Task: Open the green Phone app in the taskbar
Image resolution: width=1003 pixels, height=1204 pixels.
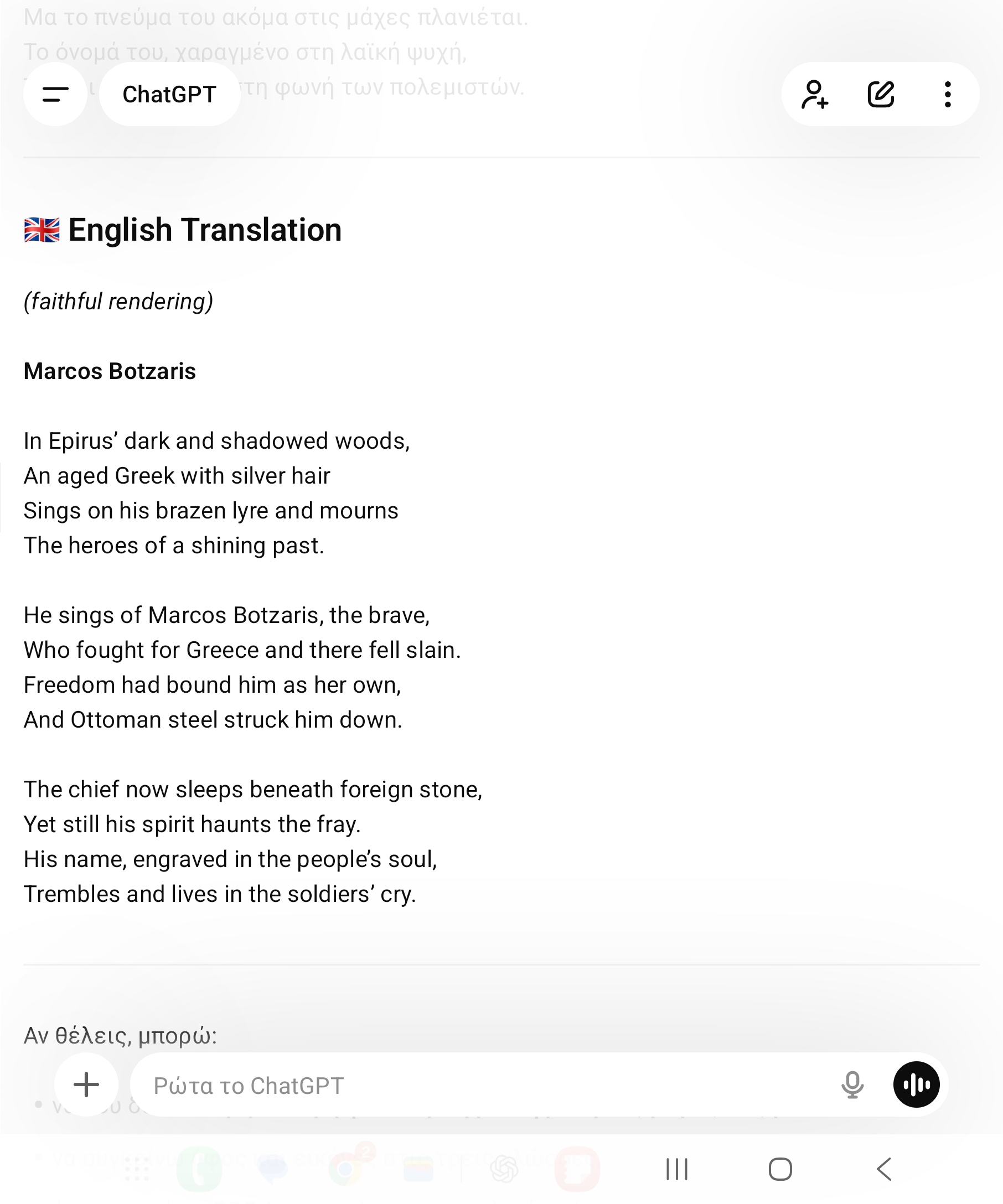Action: (199, 1169)
